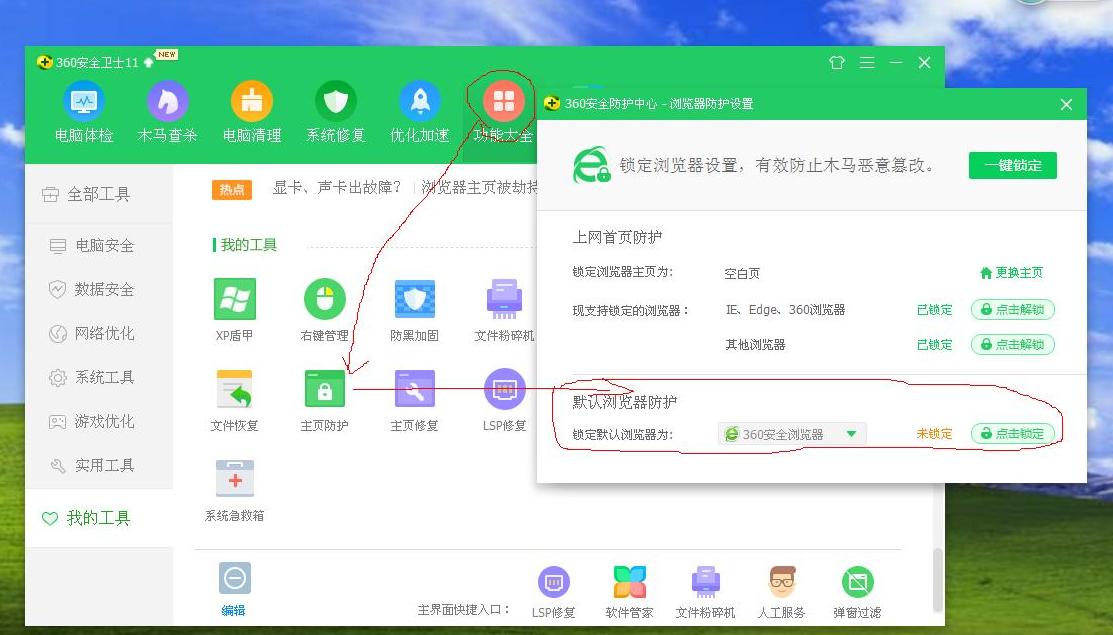
Task: Click the 浏览器主页被劫持 hot link
Action: (x=480, y=187)
